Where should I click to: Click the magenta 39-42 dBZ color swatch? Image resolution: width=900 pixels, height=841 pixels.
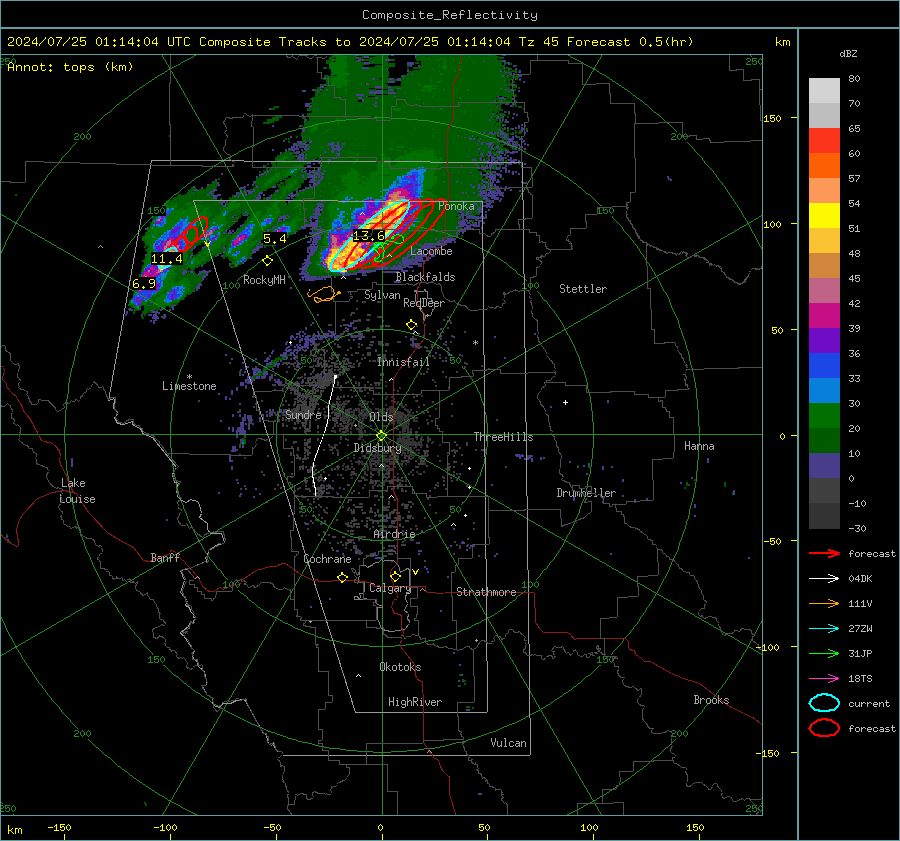pos(824,316)
